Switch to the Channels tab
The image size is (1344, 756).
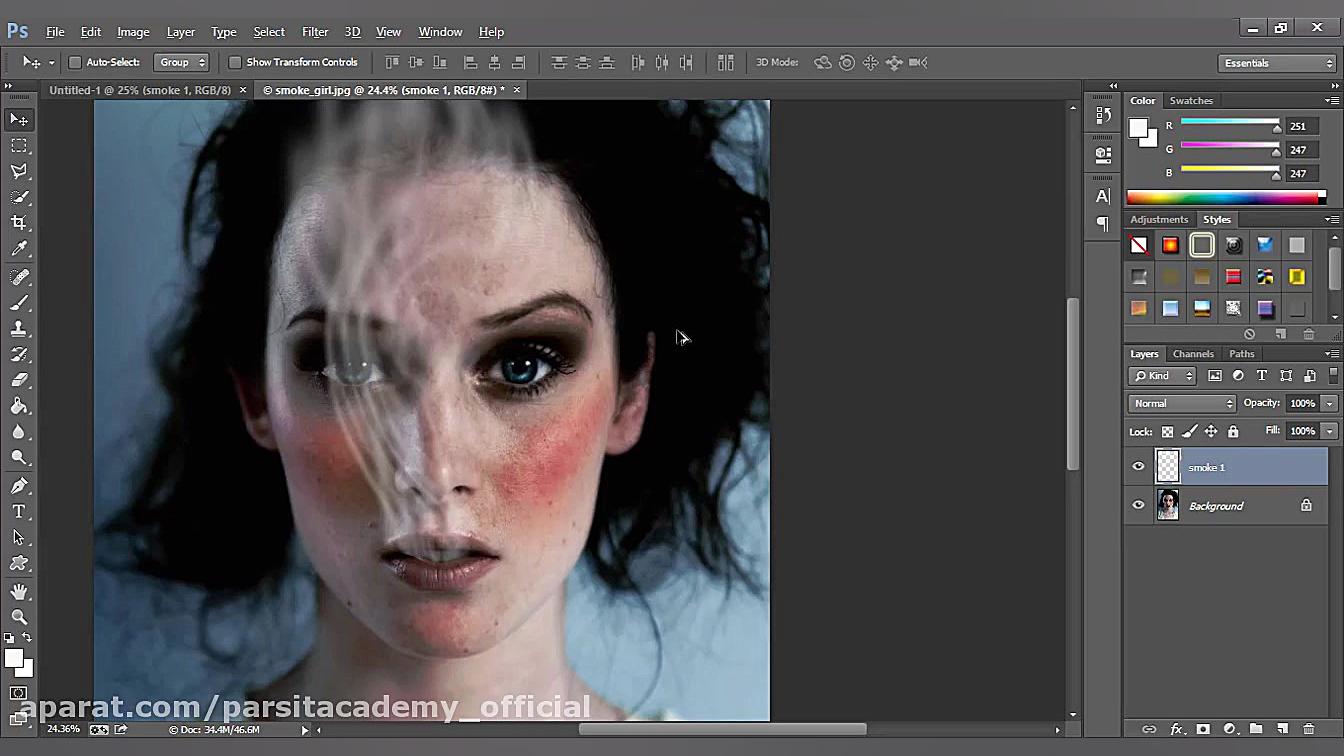[x=1192, y=354]
